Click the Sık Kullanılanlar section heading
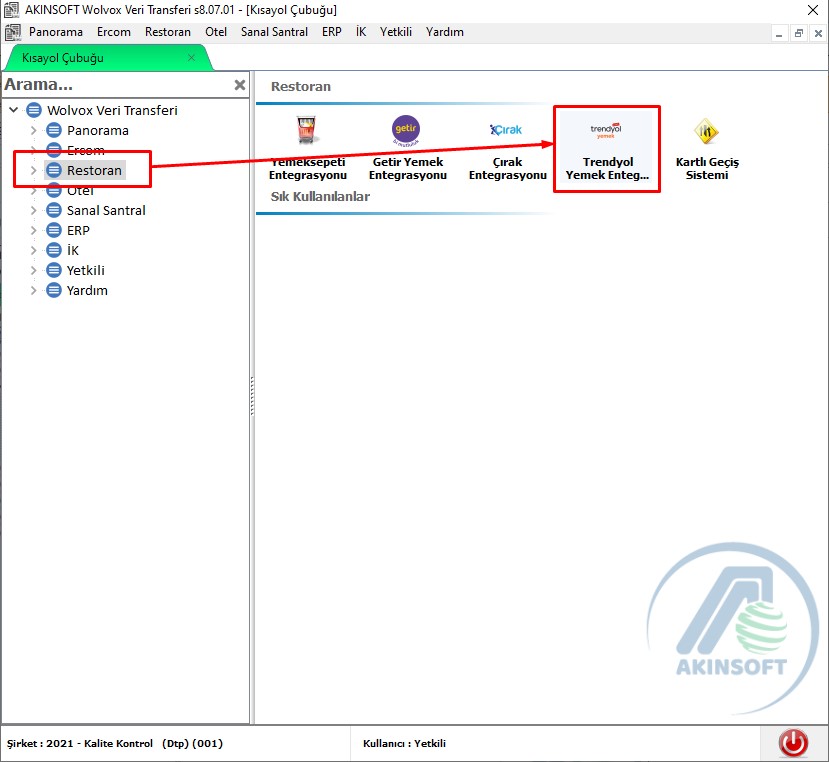Screen dimensions: 829x762 point(320,196)
